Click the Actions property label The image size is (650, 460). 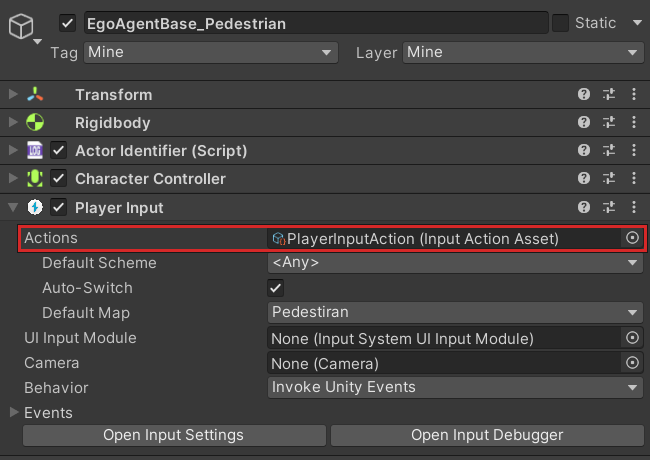point(51,238)
